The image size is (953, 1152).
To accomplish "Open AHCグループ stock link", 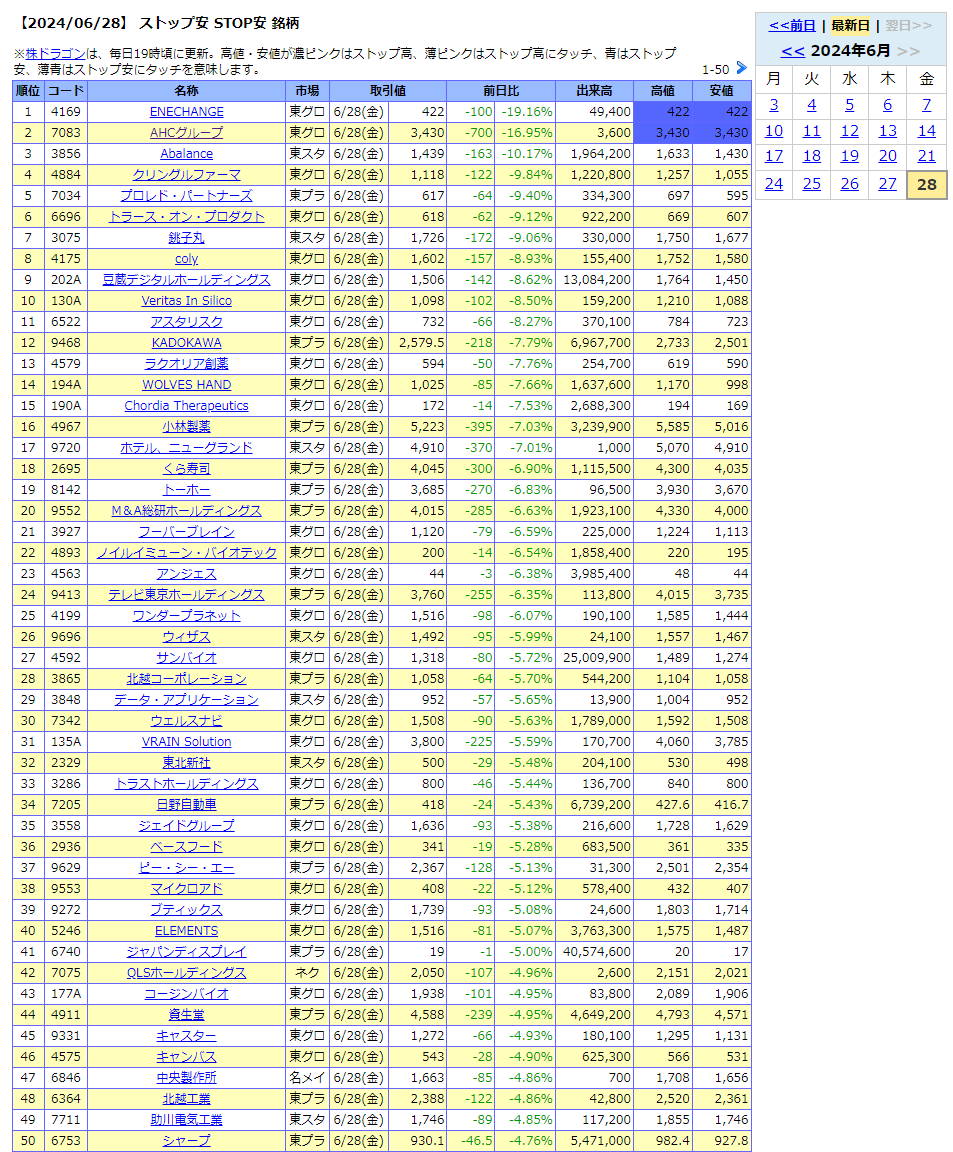I will [187, 133].
